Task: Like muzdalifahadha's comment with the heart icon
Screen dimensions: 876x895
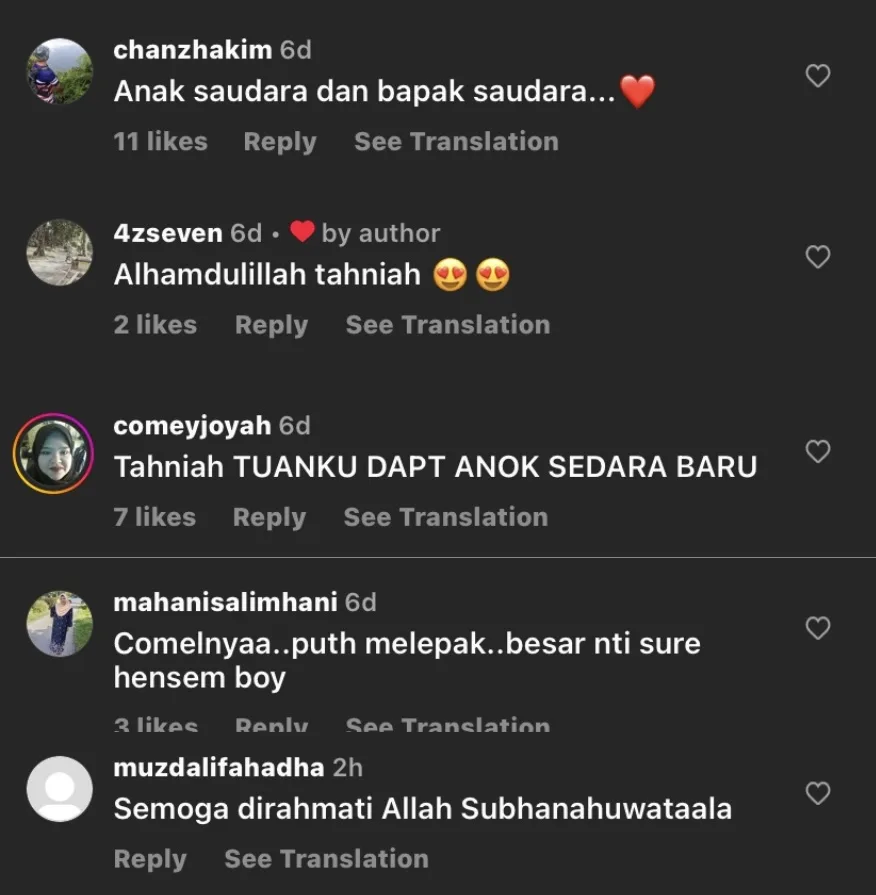Action: pyautogui.click(x=817, y=793)
